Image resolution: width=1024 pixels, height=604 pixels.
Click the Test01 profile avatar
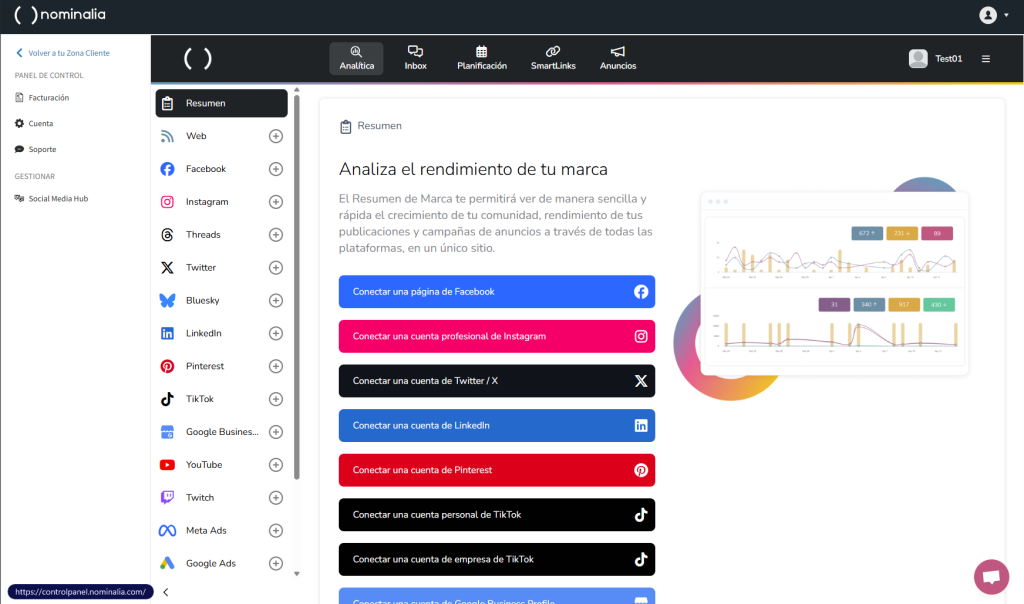tap(918, 59)
